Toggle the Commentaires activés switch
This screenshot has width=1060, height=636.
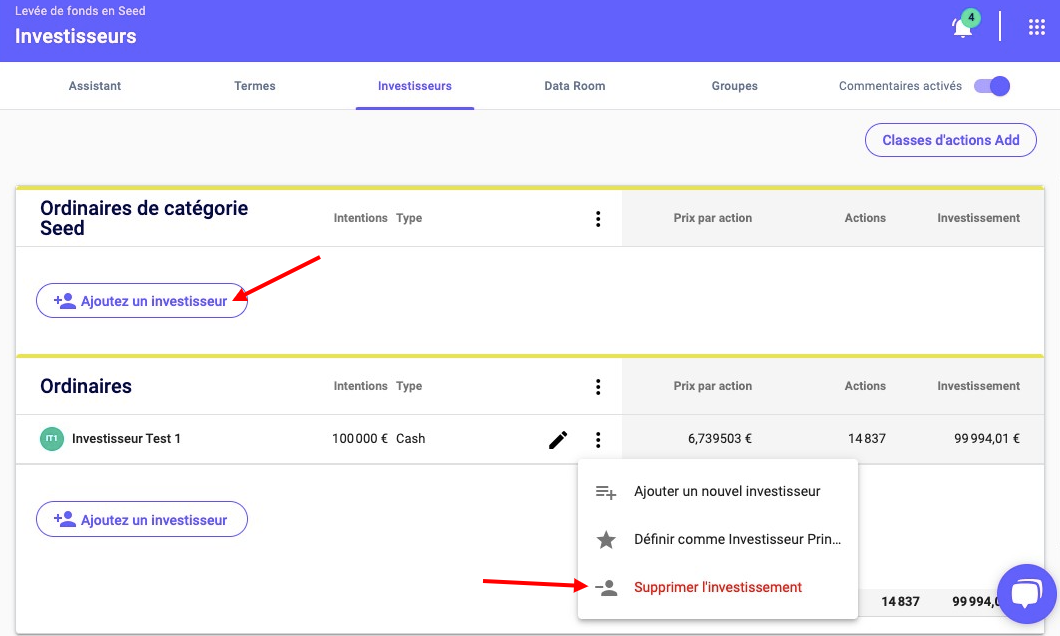tap(992, 86)
